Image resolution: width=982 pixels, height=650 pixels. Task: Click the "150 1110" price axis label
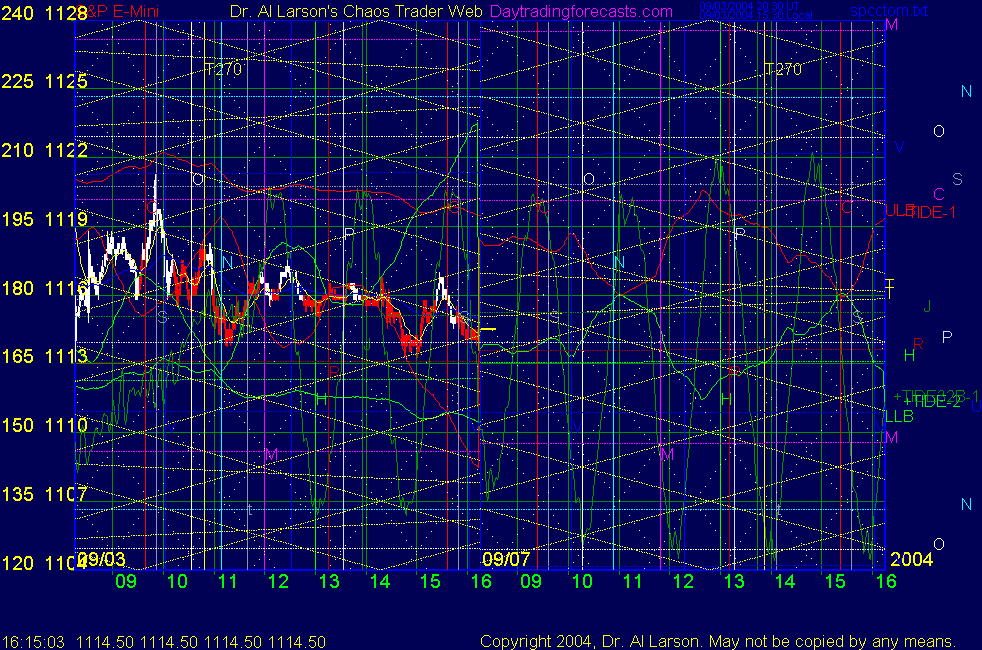click(44, 425)
